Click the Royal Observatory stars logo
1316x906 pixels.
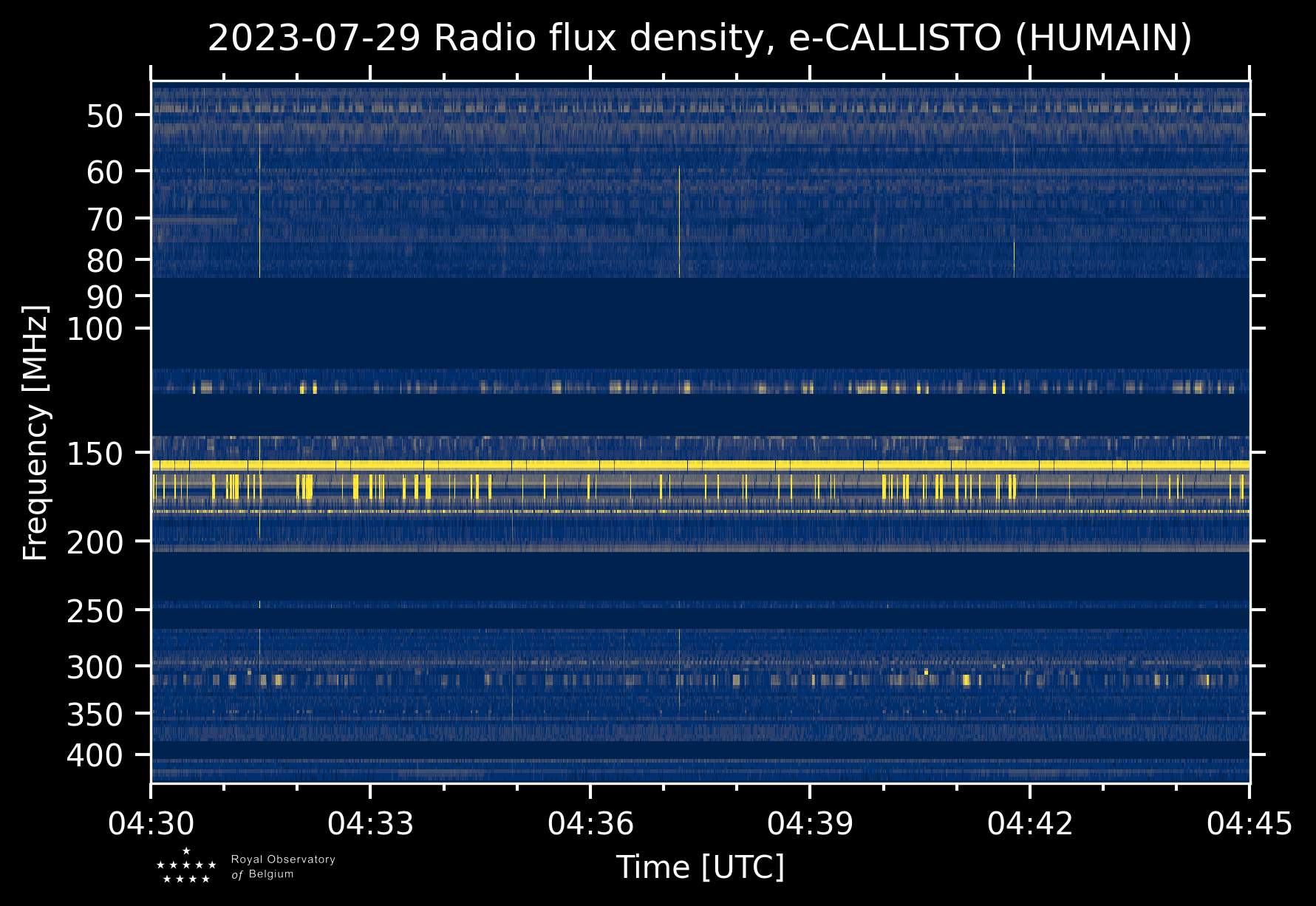(186, 866)
